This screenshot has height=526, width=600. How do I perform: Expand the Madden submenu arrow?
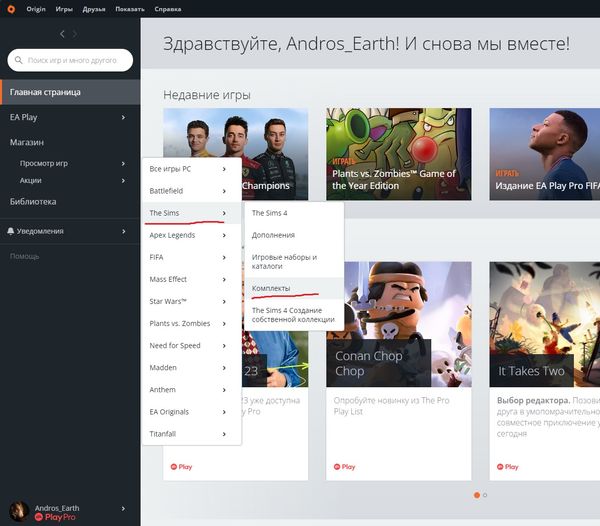(224, 368)
